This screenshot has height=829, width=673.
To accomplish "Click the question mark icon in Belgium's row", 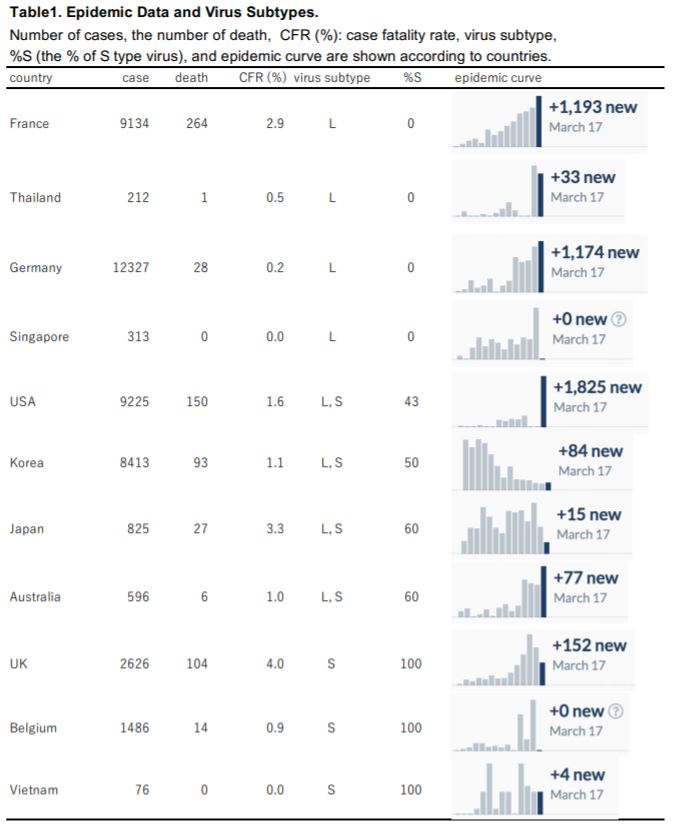I will [x=616, y=711].
